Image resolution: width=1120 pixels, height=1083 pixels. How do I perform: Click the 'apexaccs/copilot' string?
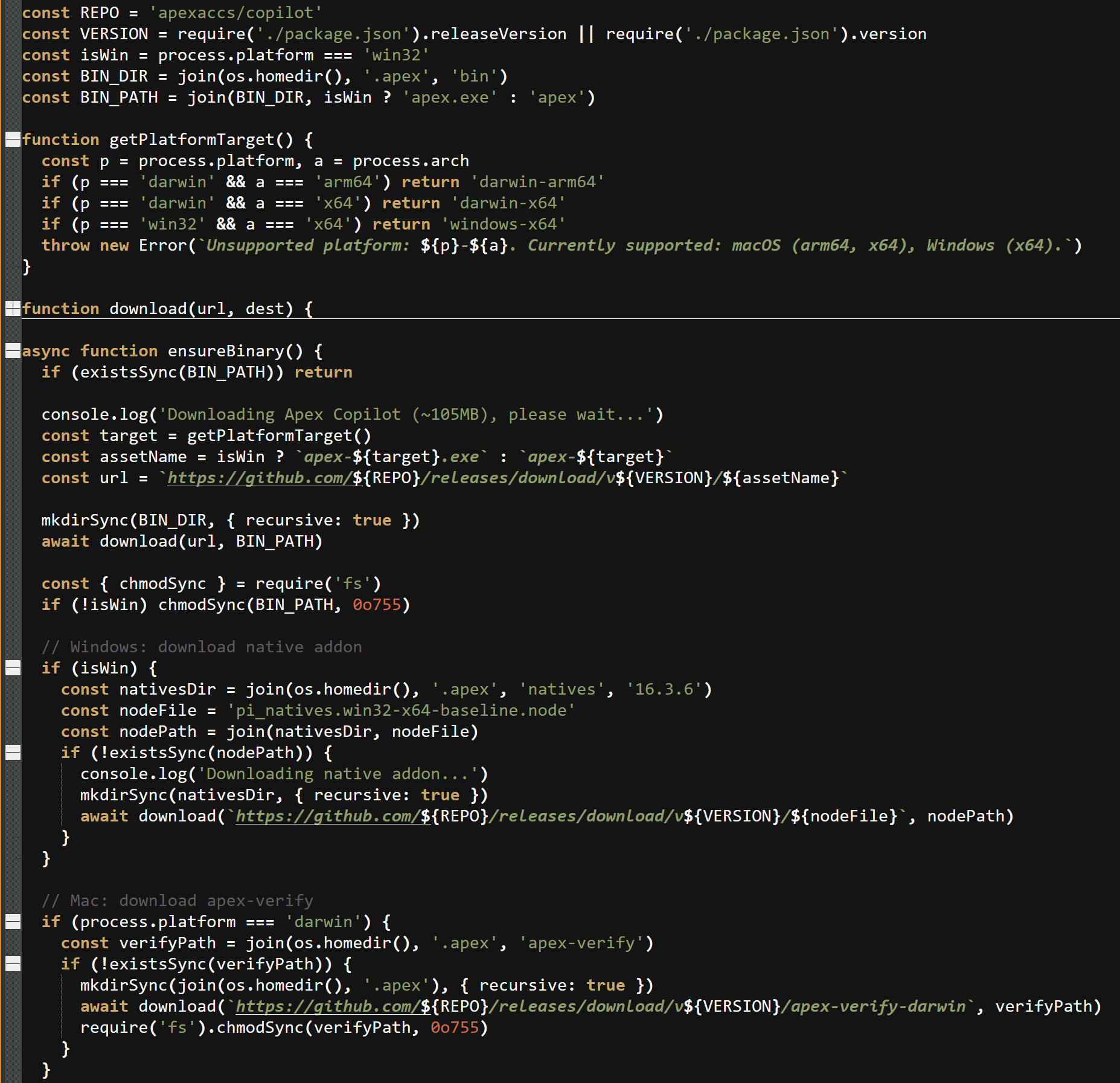(x=236, y=13)
